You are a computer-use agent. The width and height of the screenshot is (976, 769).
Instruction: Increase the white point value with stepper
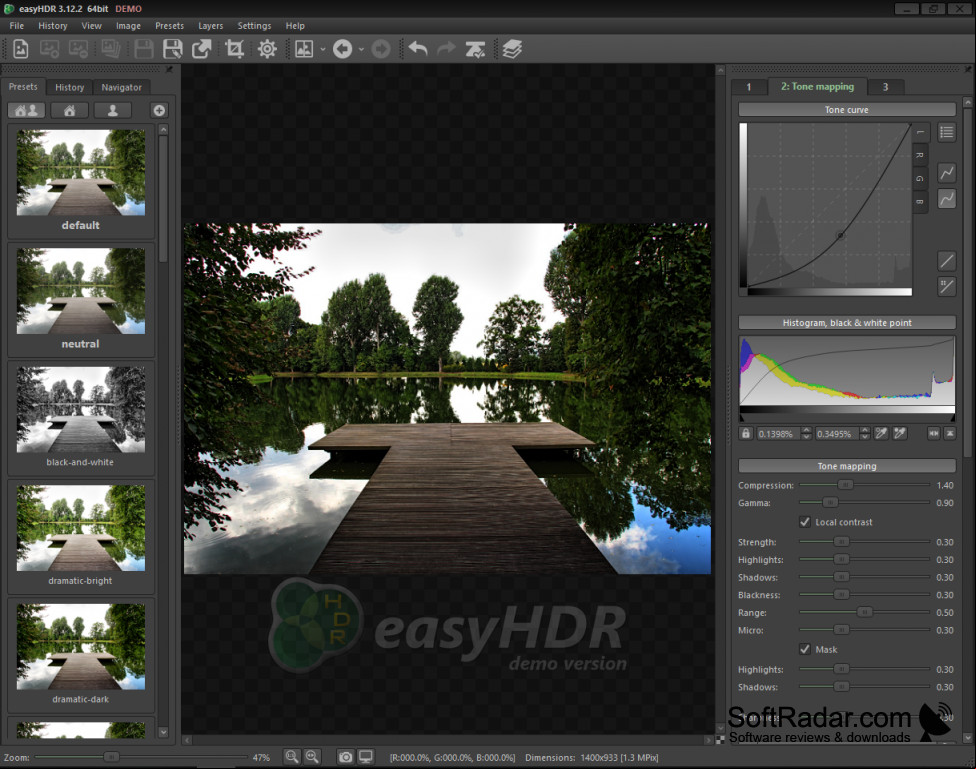pos(865,430)
